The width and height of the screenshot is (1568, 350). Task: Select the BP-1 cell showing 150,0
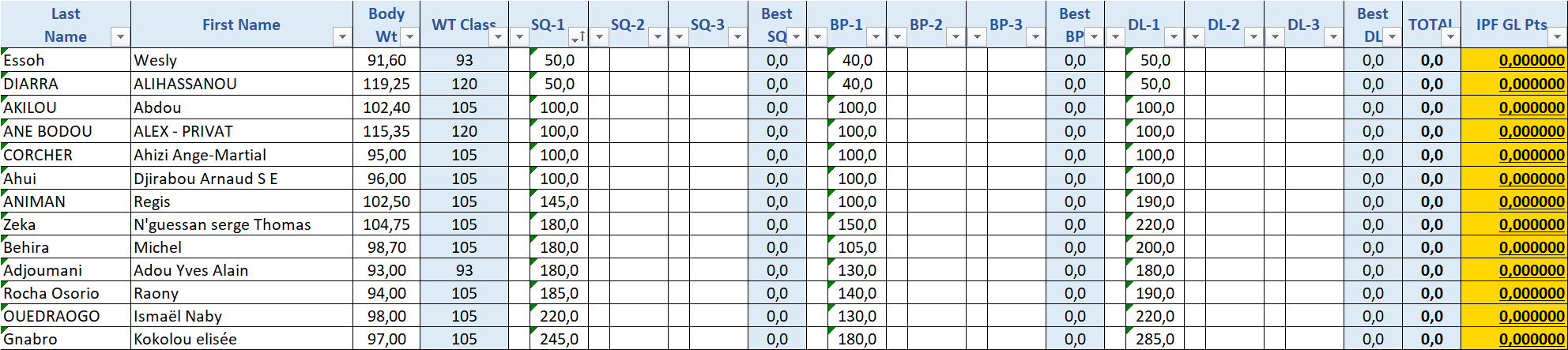(x=857, y=224)
